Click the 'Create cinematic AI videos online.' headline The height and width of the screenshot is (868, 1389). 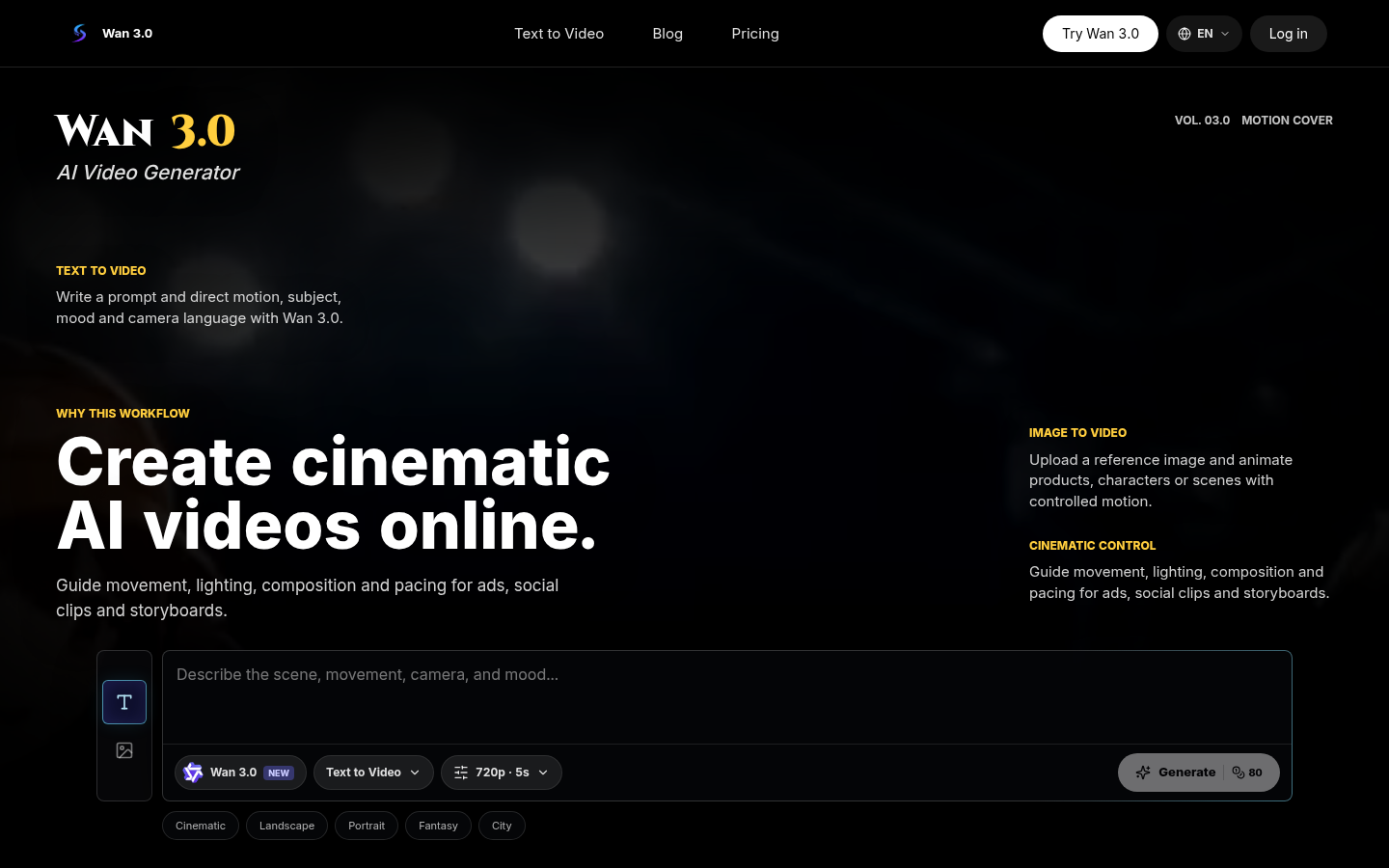(x=333, y=494)
